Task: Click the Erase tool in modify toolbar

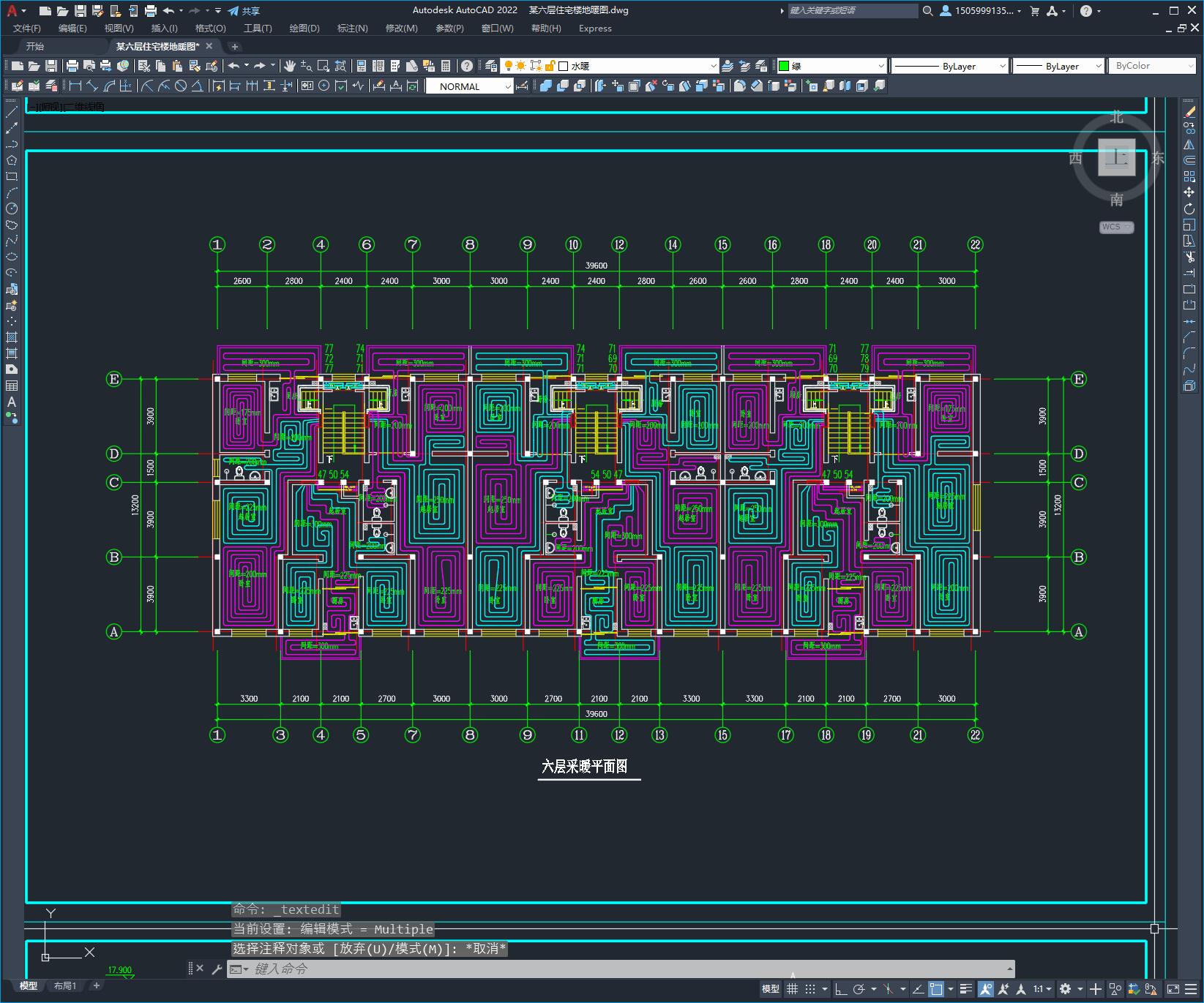Action: pyautogui.click(x=1189, y=112)
